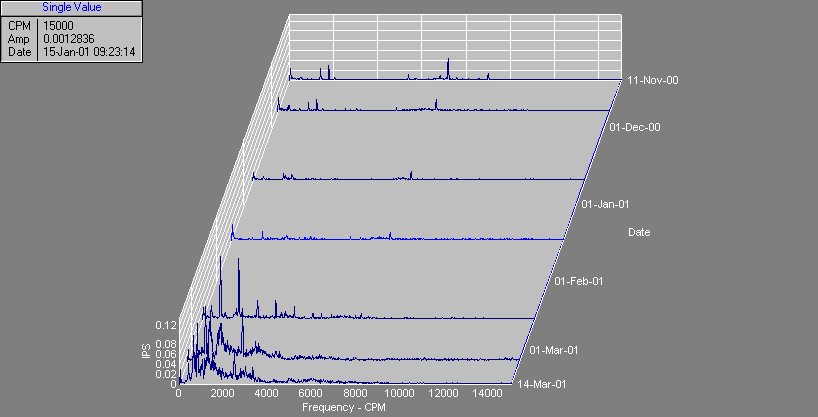Click the 0.04 IPS tick label

(166, 364)
